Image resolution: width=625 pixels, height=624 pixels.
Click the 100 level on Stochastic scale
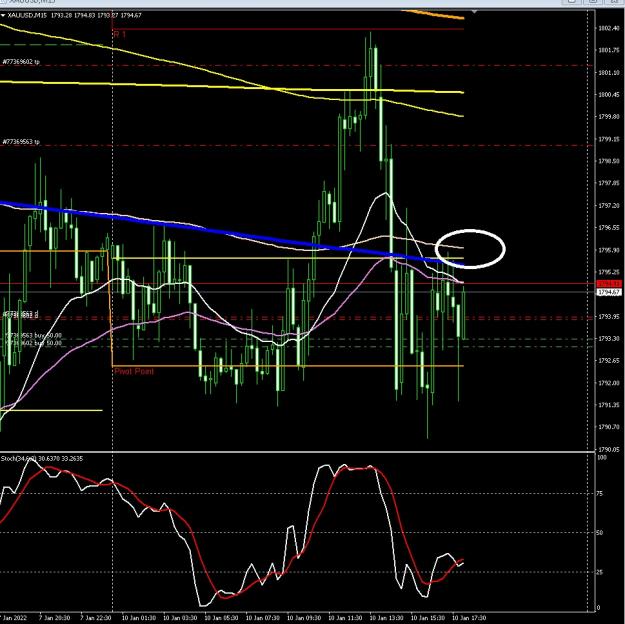pyautogui.click(x=602, y=457)
